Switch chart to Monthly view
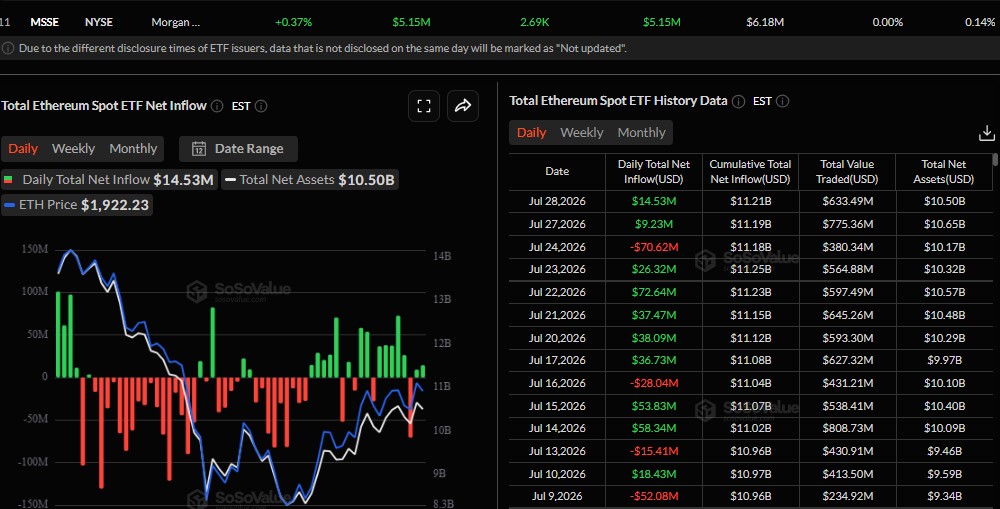The height and width of the screenshot is (509, 1000). [133, 149]
